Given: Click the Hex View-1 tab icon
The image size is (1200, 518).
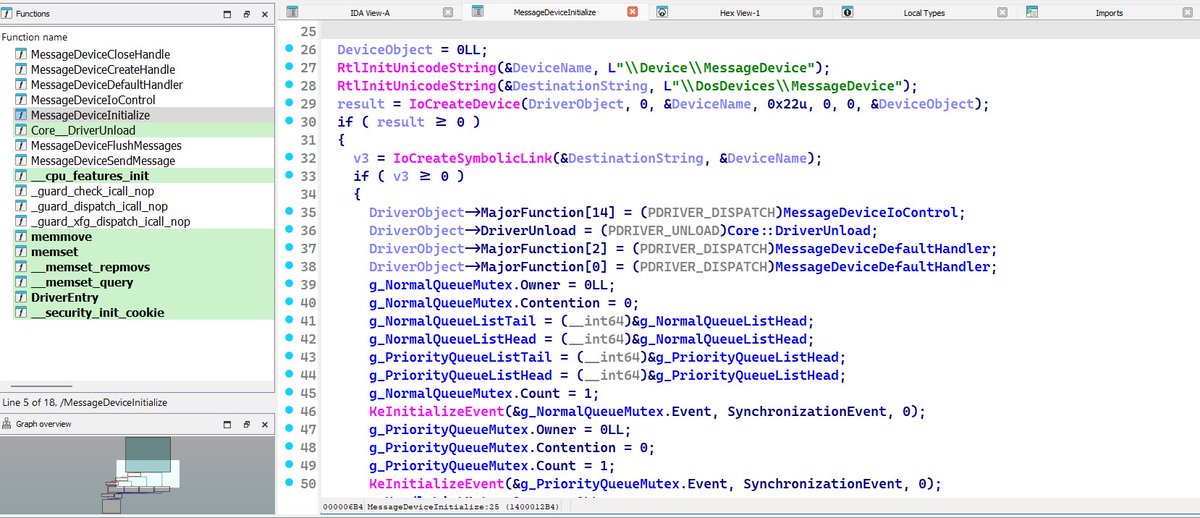Looking at the screenshot, I should 662,12.
